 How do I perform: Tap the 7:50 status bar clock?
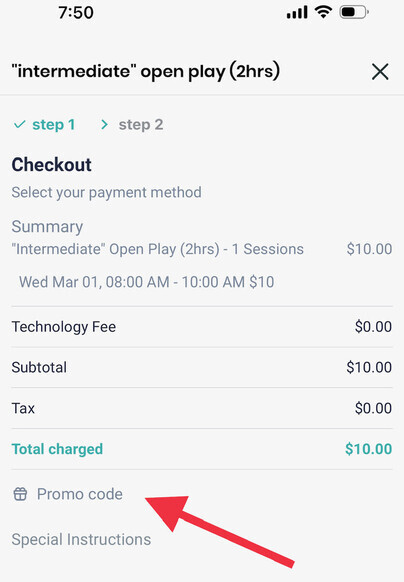tap(76, 13)
